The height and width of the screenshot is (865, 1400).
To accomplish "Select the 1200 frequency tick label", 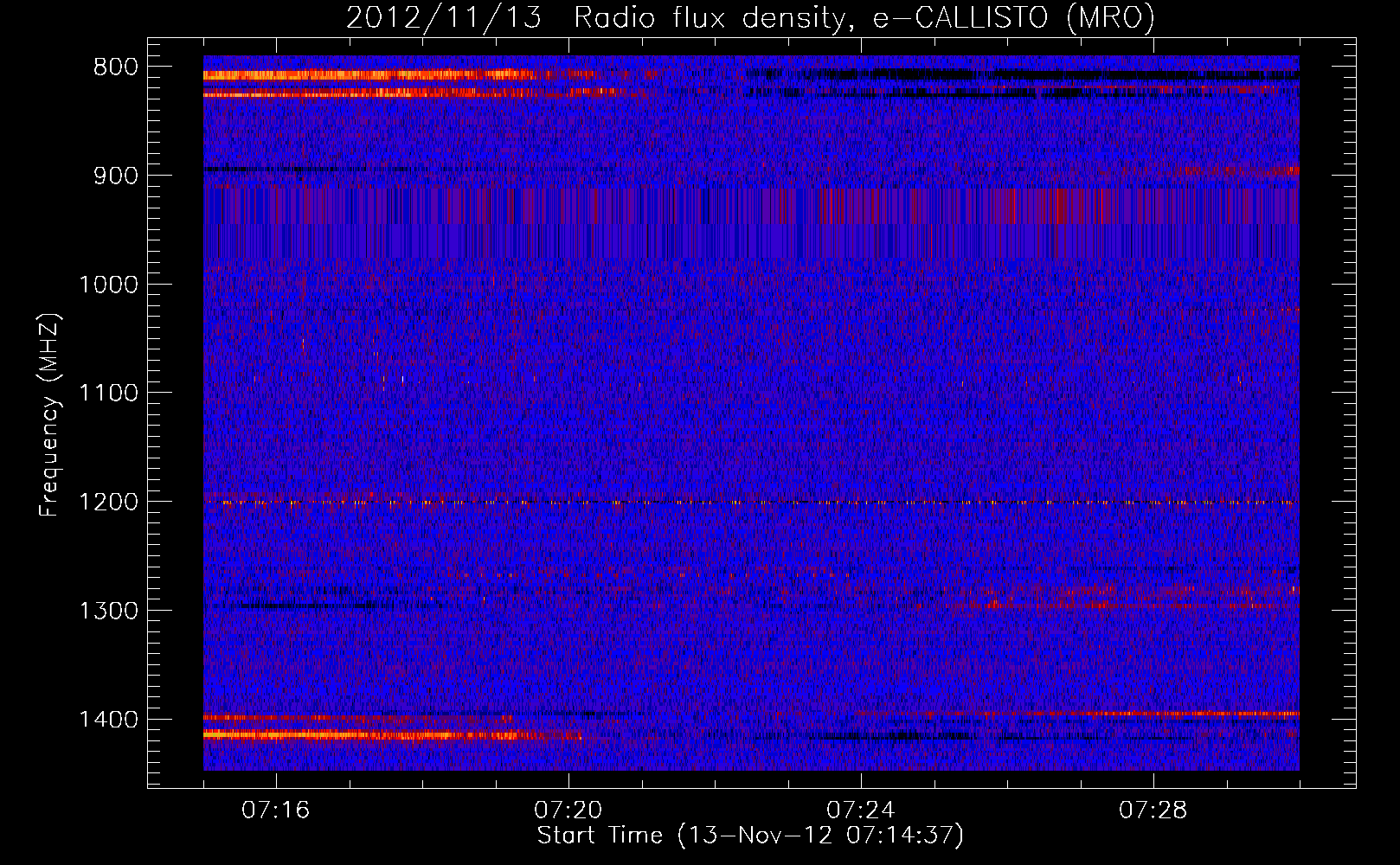I will coord(108,503).
